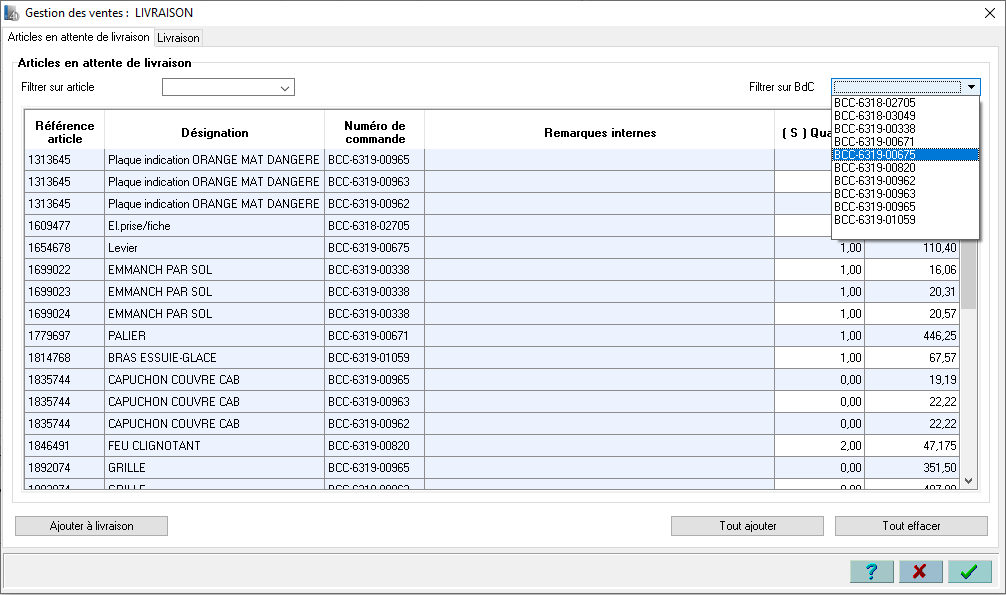This screenshot has height=595, width=1006.
Task: Click order cell BCC-6319-00675 in table
Action: (x=375, y=248)
